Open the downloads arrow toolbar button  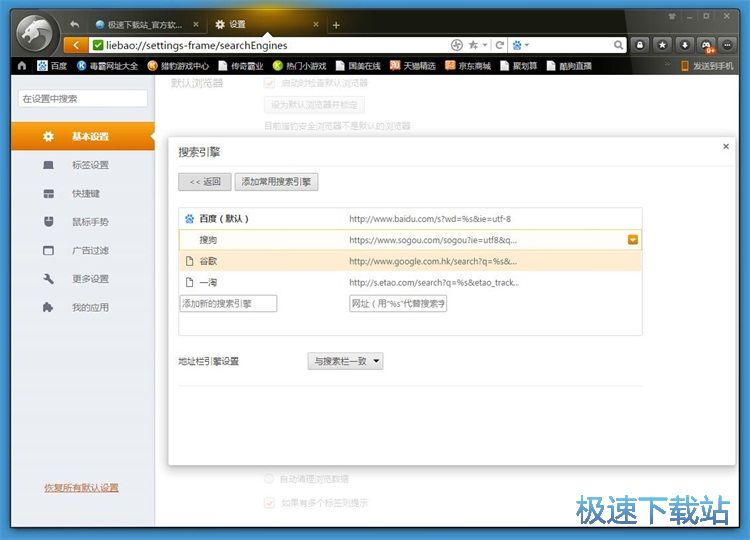pos(685,45)
